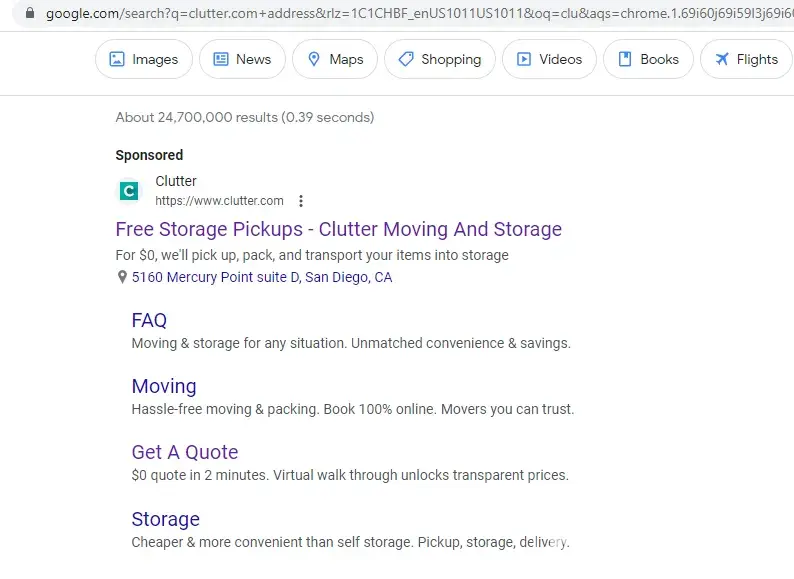Viewport: 794px width, 579px height.
Task: Click the Images filter icon
Action: coord(117,60)
